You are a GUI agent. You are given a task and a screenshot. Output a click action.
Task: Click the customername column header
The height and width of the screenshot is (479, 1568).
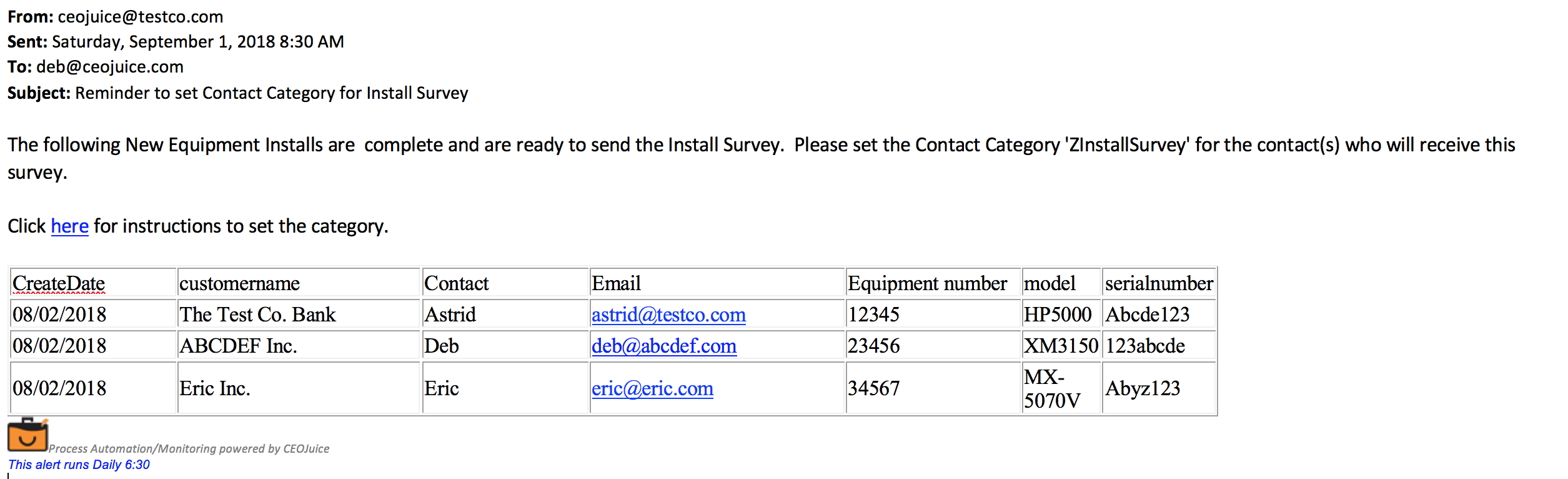point(239,283)
